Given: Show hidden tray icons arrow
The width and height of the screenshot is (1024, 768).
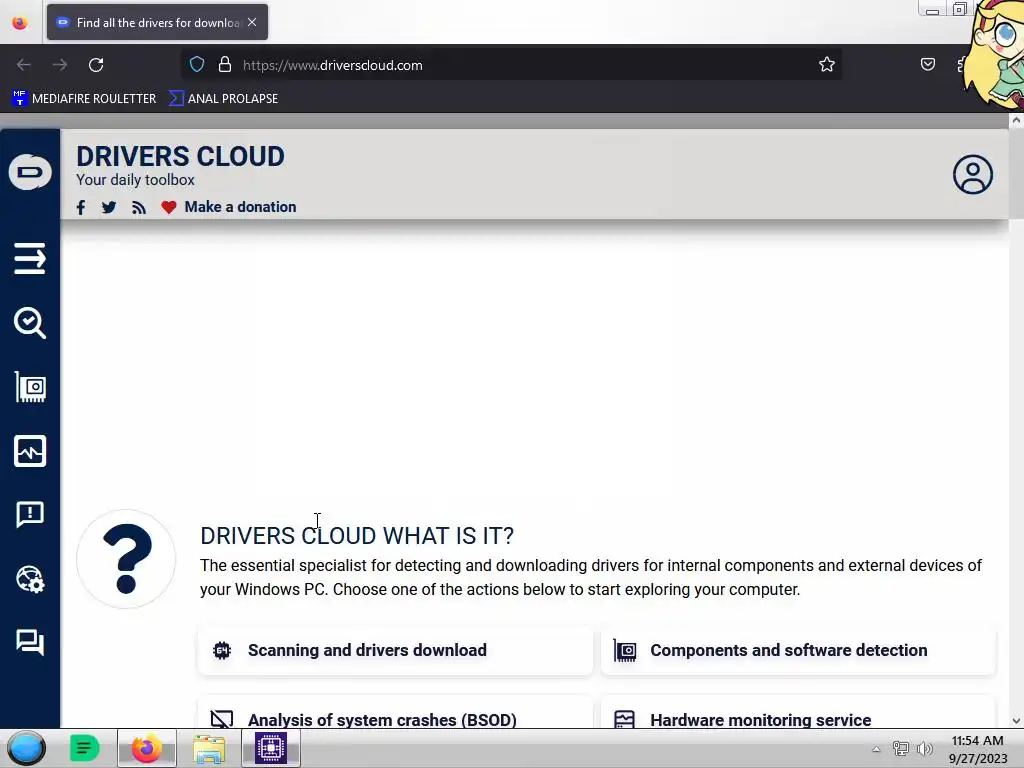Looking at the screenshot, I should (876, 749).
